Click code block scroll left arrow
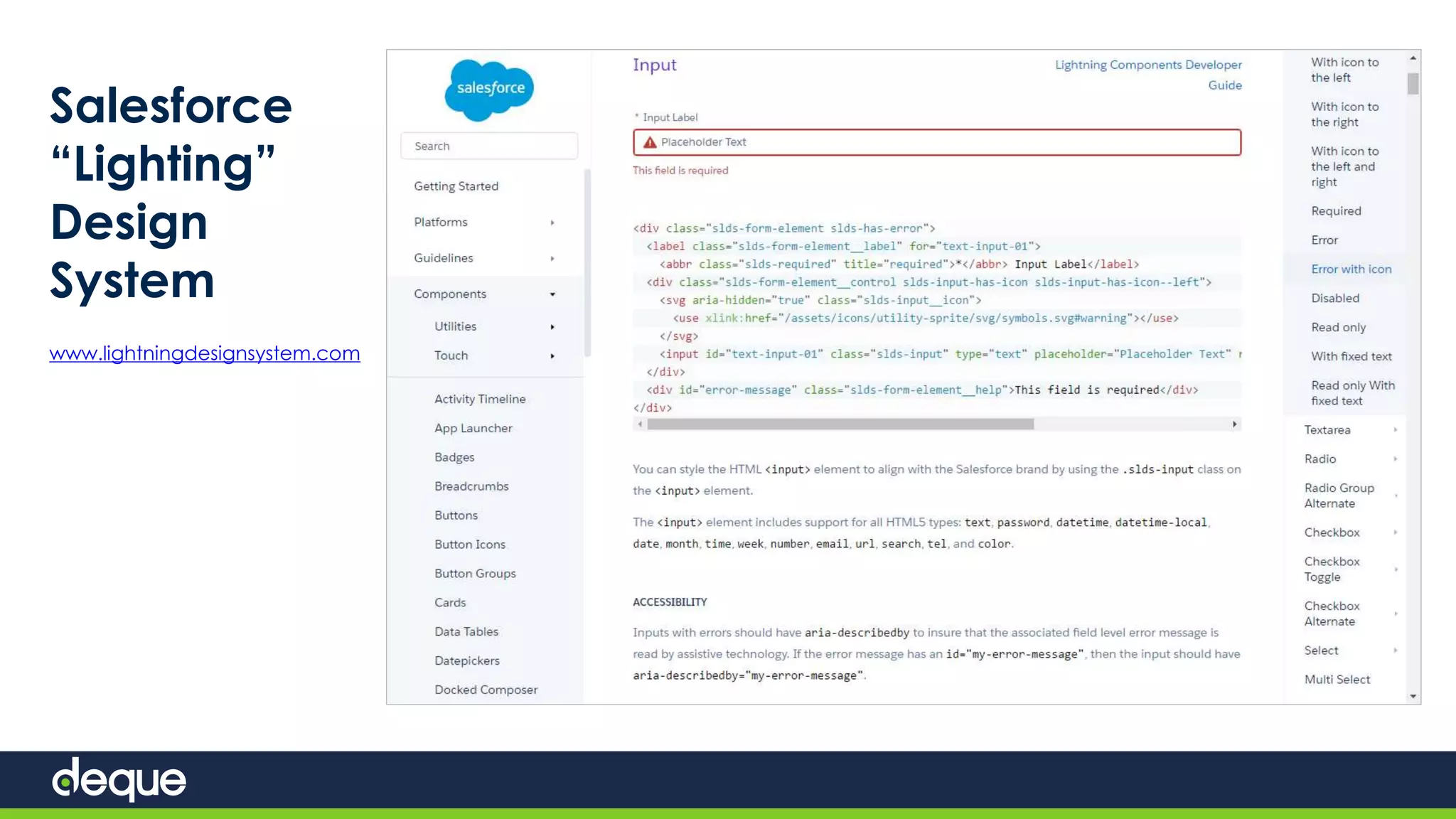 point(640,424)
